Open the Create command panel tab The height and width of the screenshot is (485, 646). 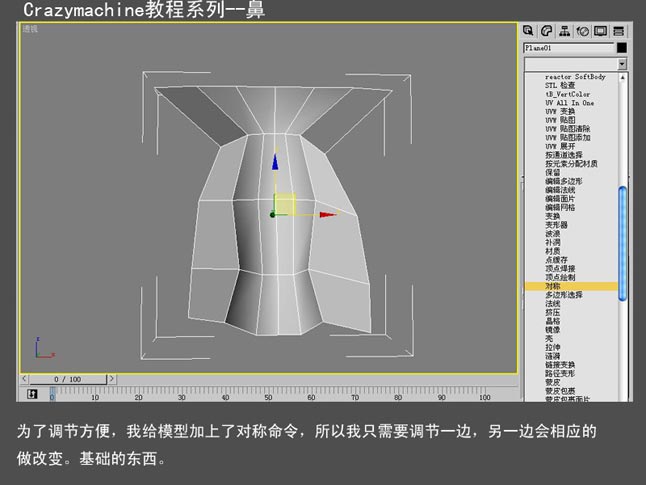click(529, 31)
